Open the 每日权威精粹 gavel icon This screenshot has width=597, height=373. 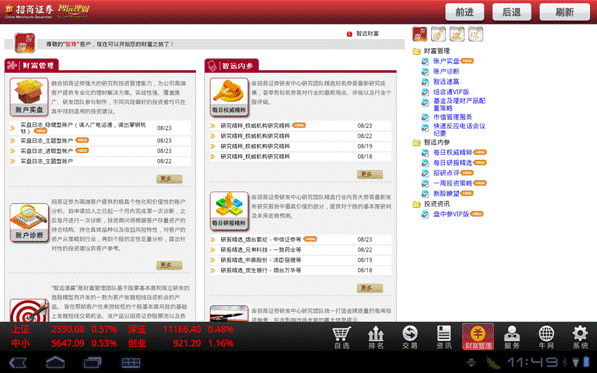coord(229,97)
